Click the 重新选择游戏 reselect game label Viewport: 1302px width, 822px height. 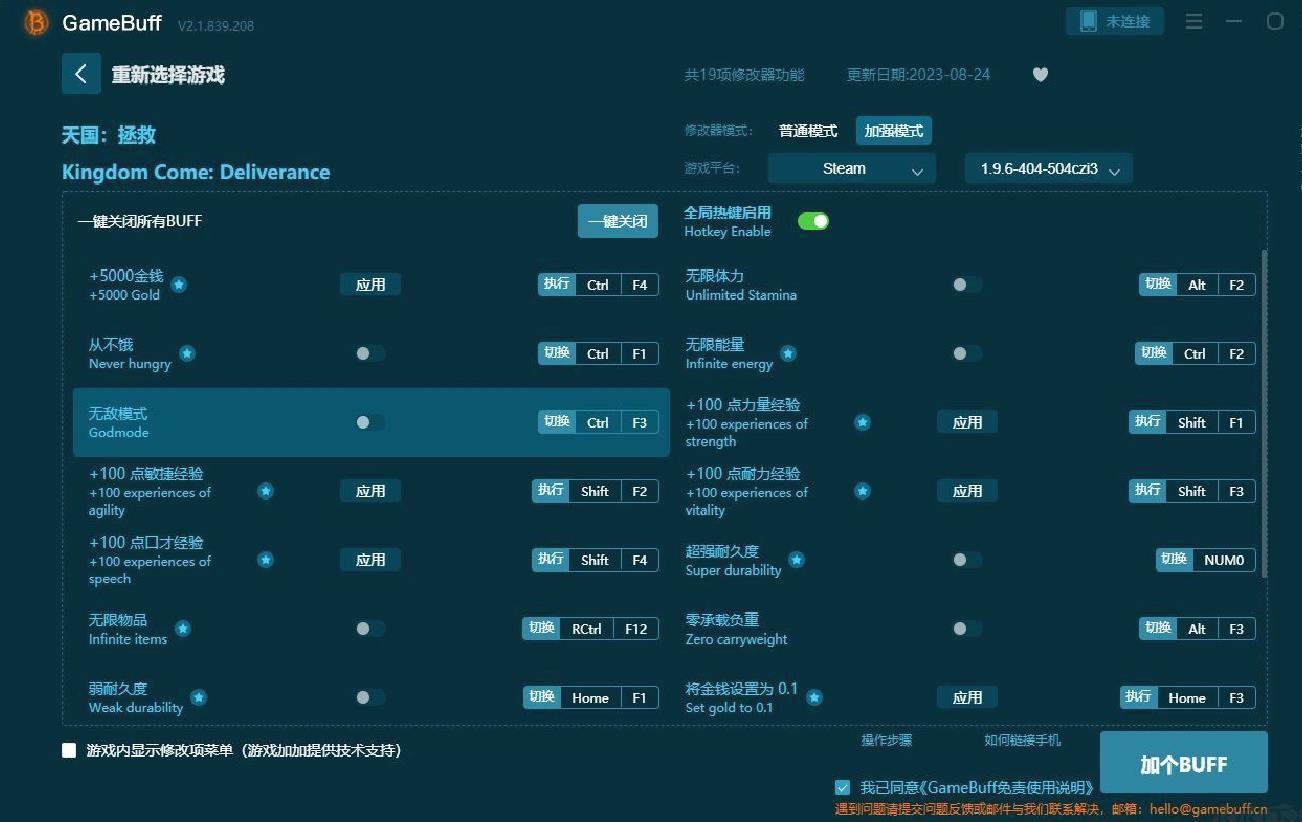[168, 74]
